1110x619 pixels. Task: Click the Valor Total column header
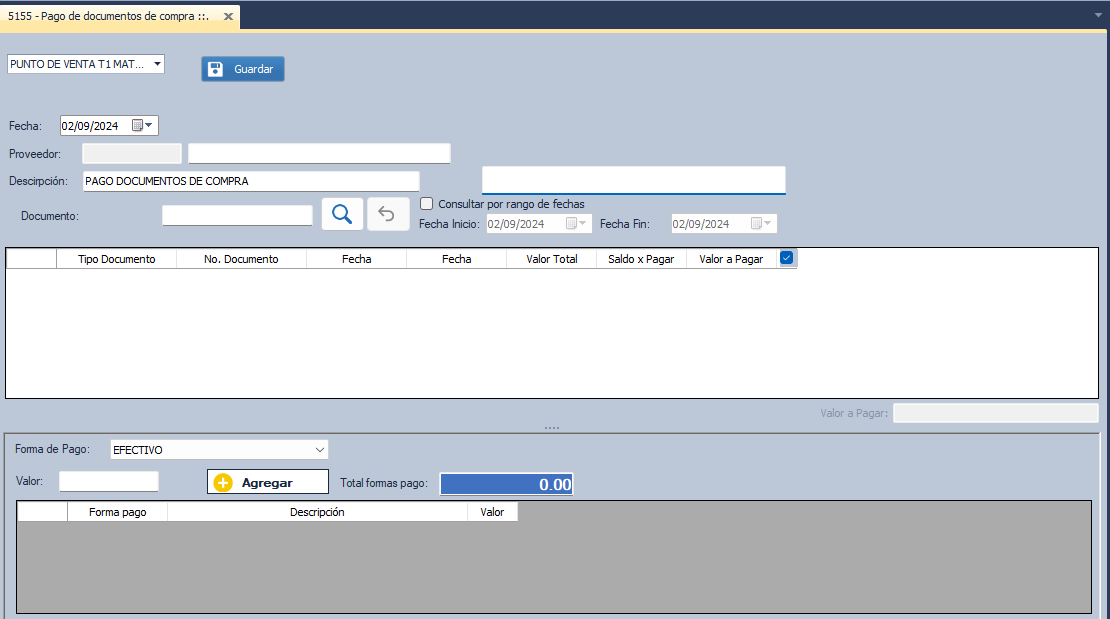click(552, 259)
